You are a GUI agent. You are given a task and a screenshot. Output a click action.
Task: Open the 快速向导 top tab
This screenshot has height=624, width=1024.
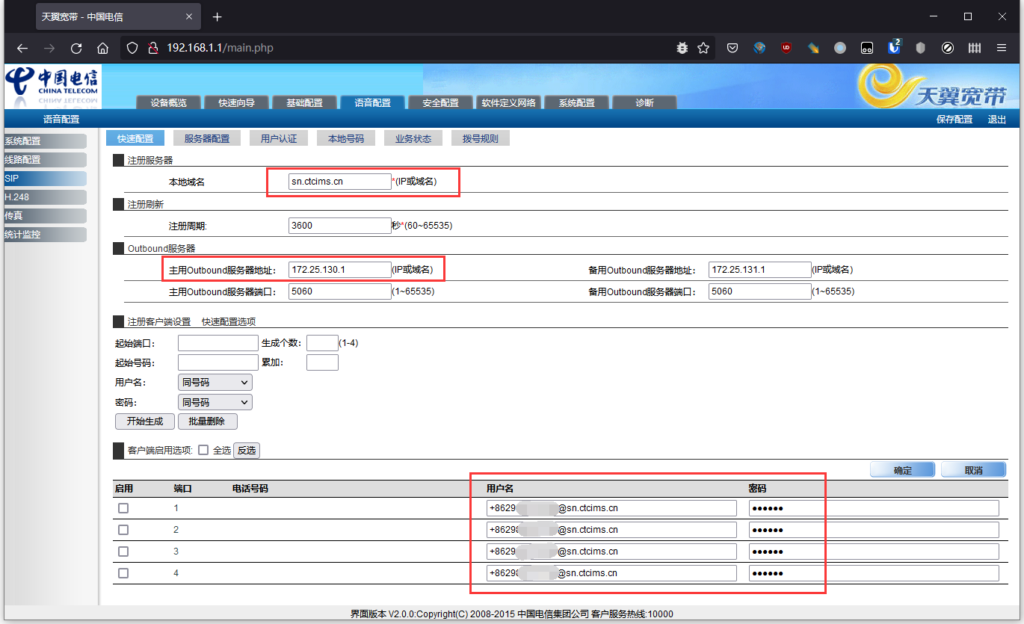[236, 102]
